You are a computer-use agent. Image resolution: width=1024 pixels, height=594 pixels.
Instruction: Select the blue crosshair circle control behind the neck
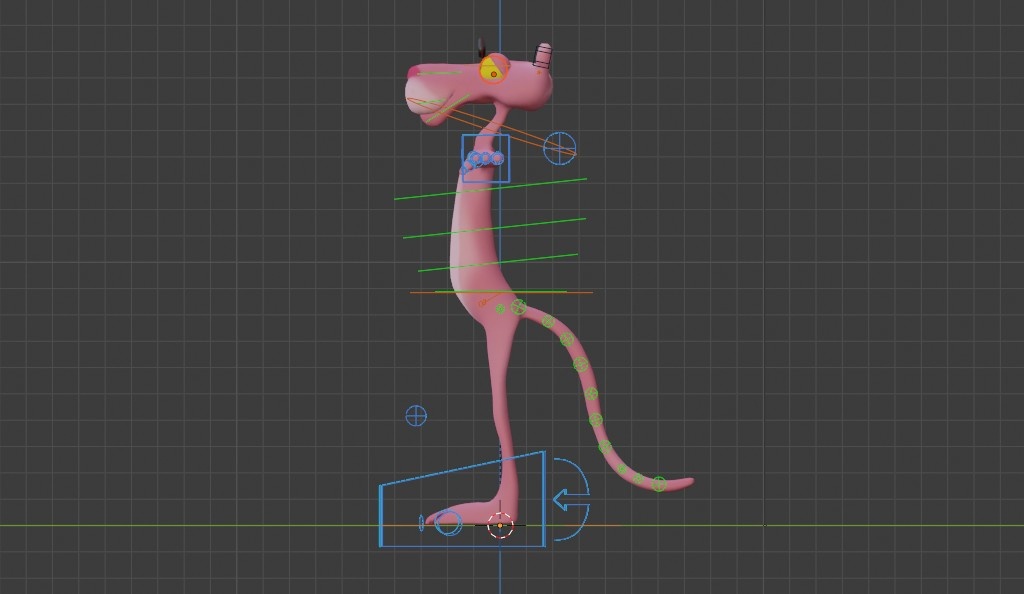point(560,148)
